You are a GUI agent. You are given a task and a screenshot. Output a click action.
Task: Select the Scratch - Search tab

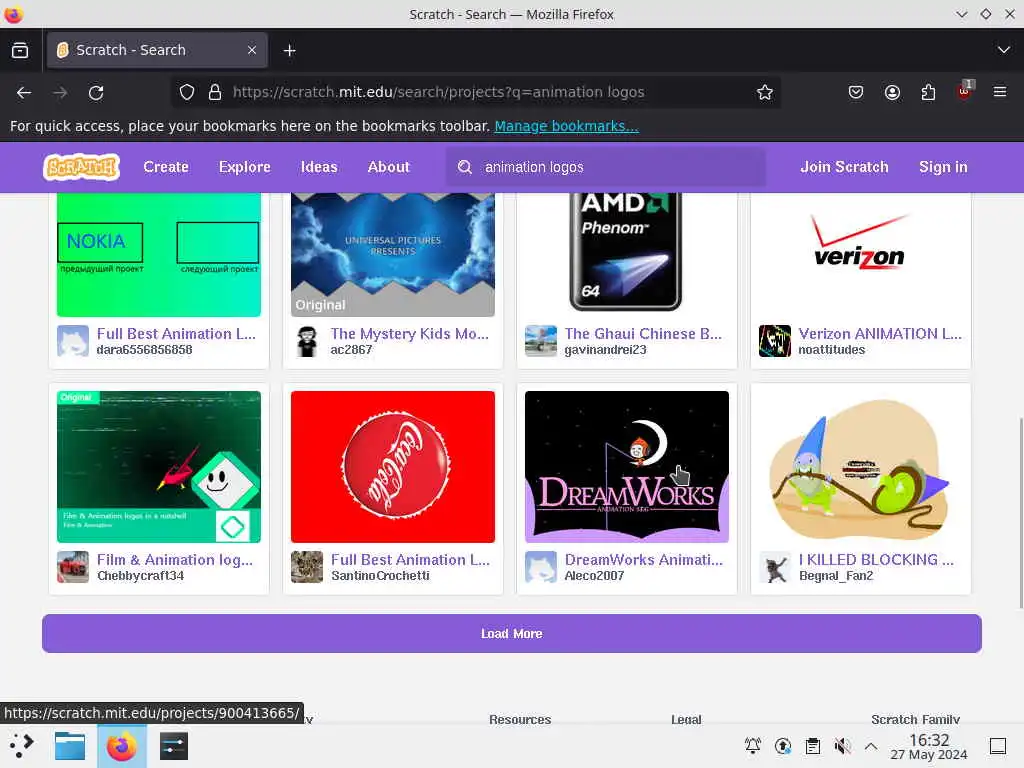coord(157,50)
